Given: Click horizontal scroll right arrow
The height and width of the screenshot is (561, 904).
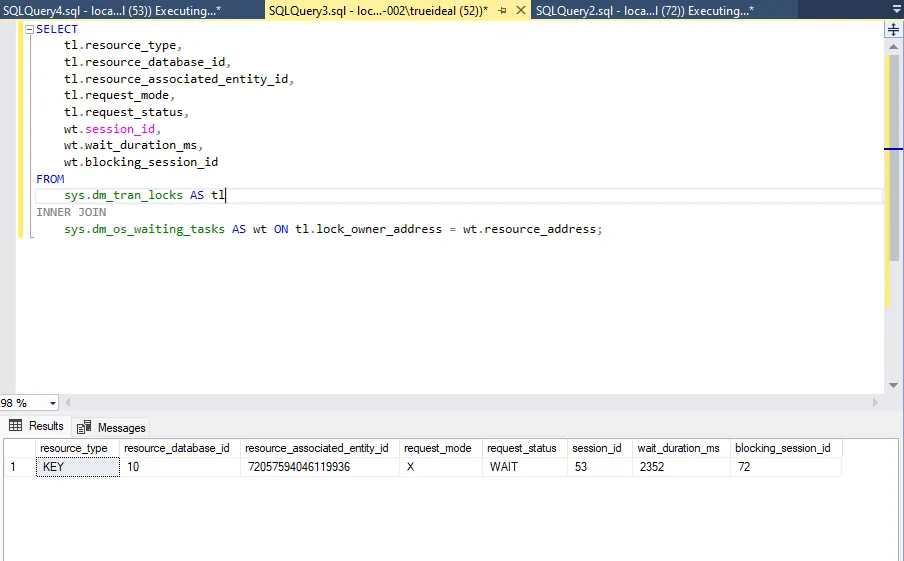Looking at the screenshot, I should [x=876, y=402].
